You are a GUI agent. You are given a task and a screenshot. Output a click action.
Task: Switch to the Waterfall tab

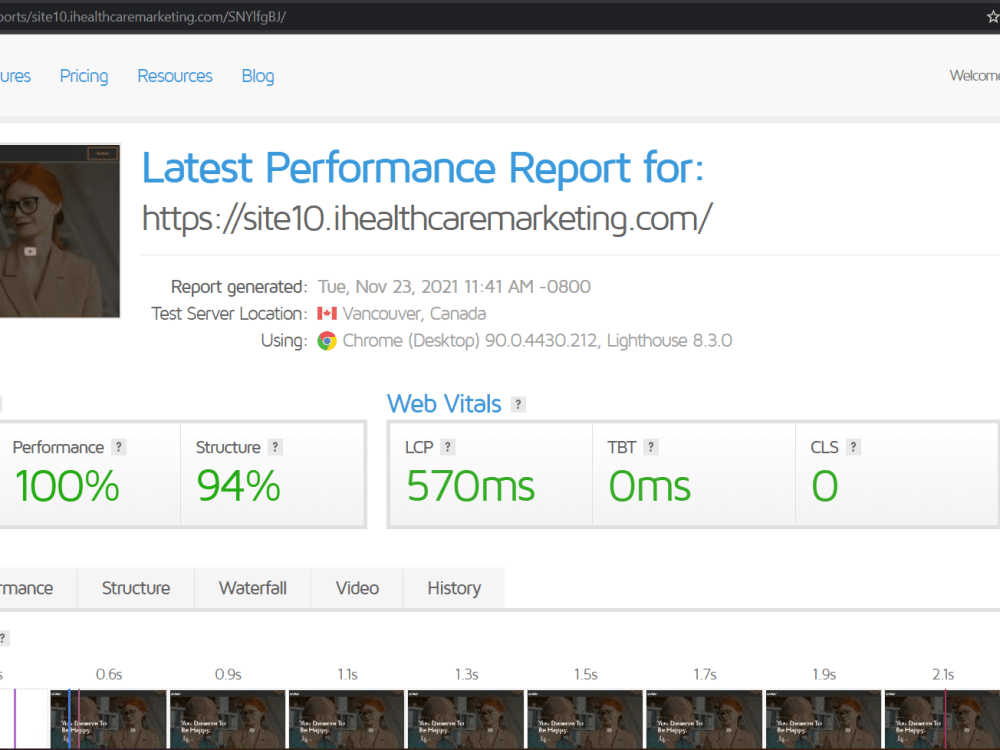pos(253,588)
